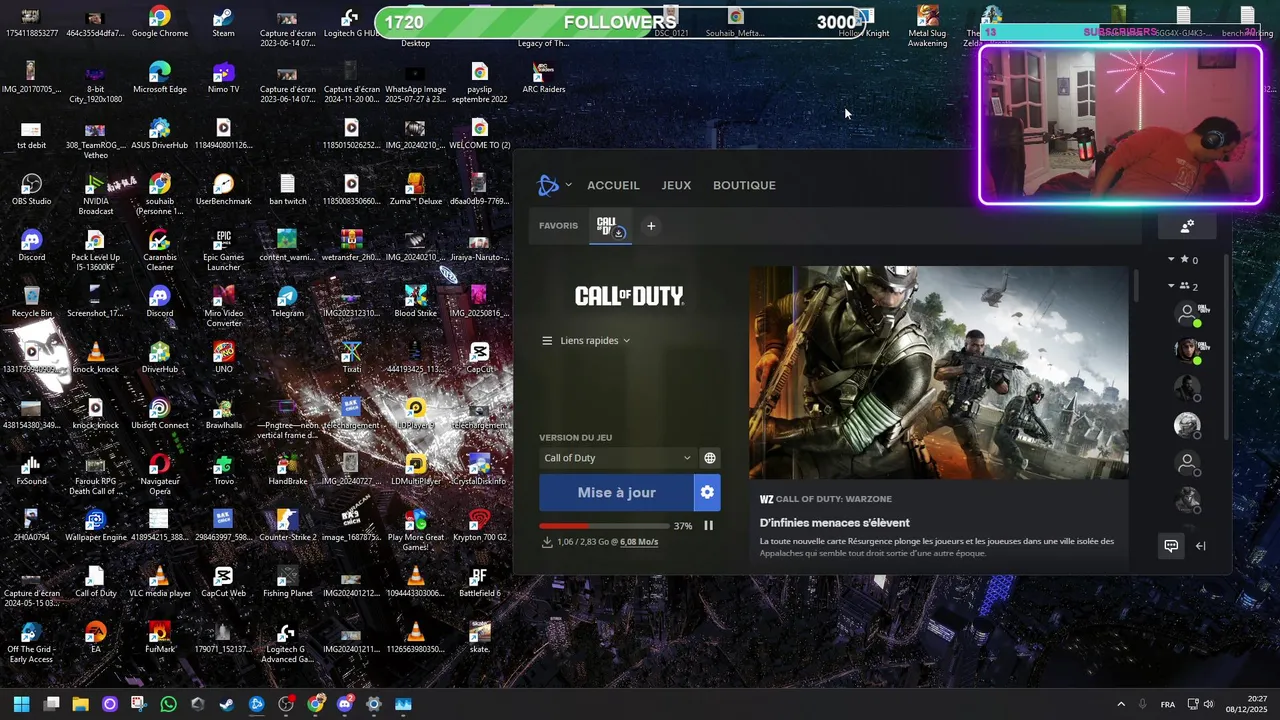
Task: Open the JEUX tab
Action: pos(676,185)
